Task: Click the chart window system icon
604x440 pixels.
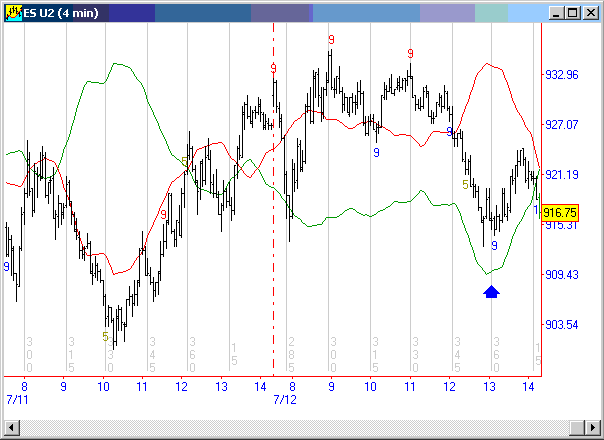Action: [14, 14]
